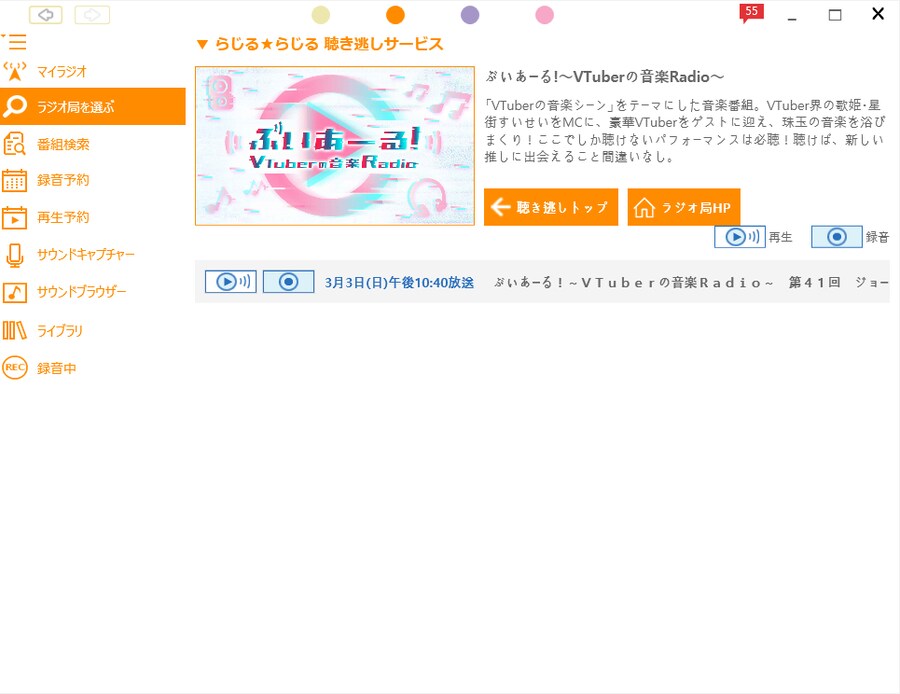Click the antenna icon for マイラジオ
This screenshot has width=900, height=694.
tap(15, 71)
